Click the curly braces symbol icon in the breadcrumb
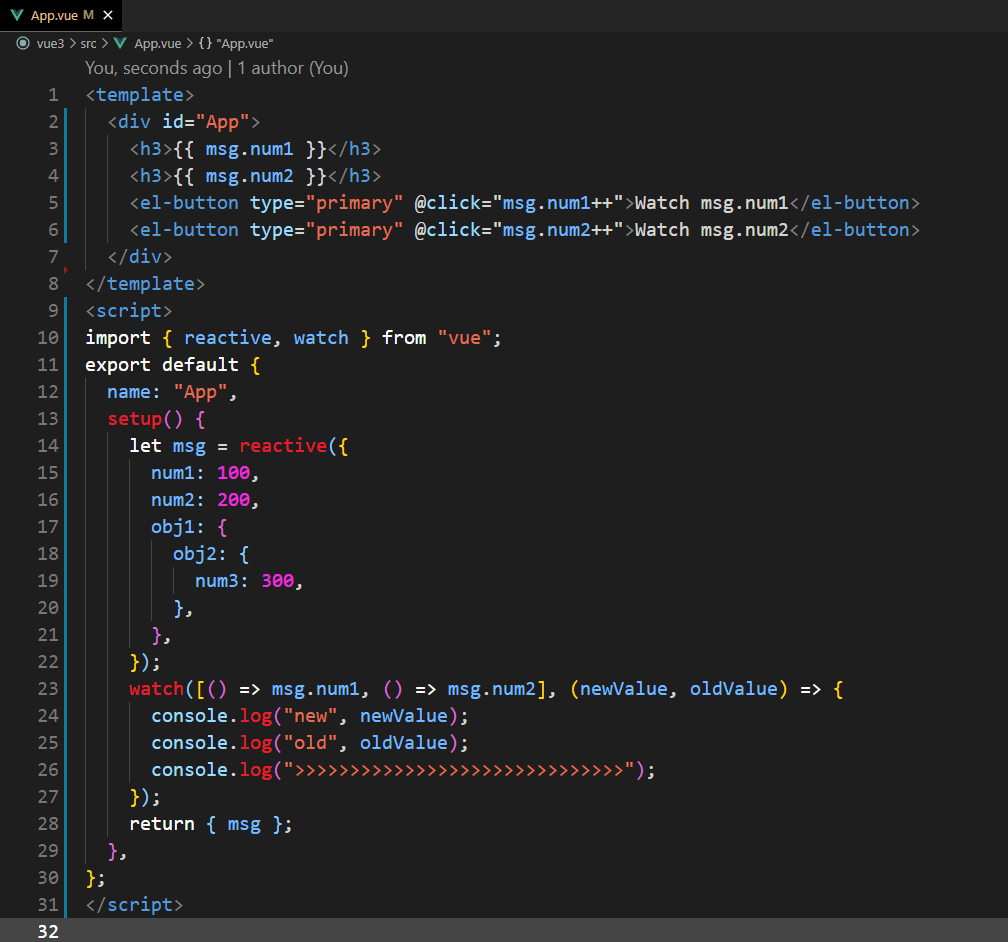This screenshot has height=942, width=1008. pyautogui.click(x=205, y=43)
